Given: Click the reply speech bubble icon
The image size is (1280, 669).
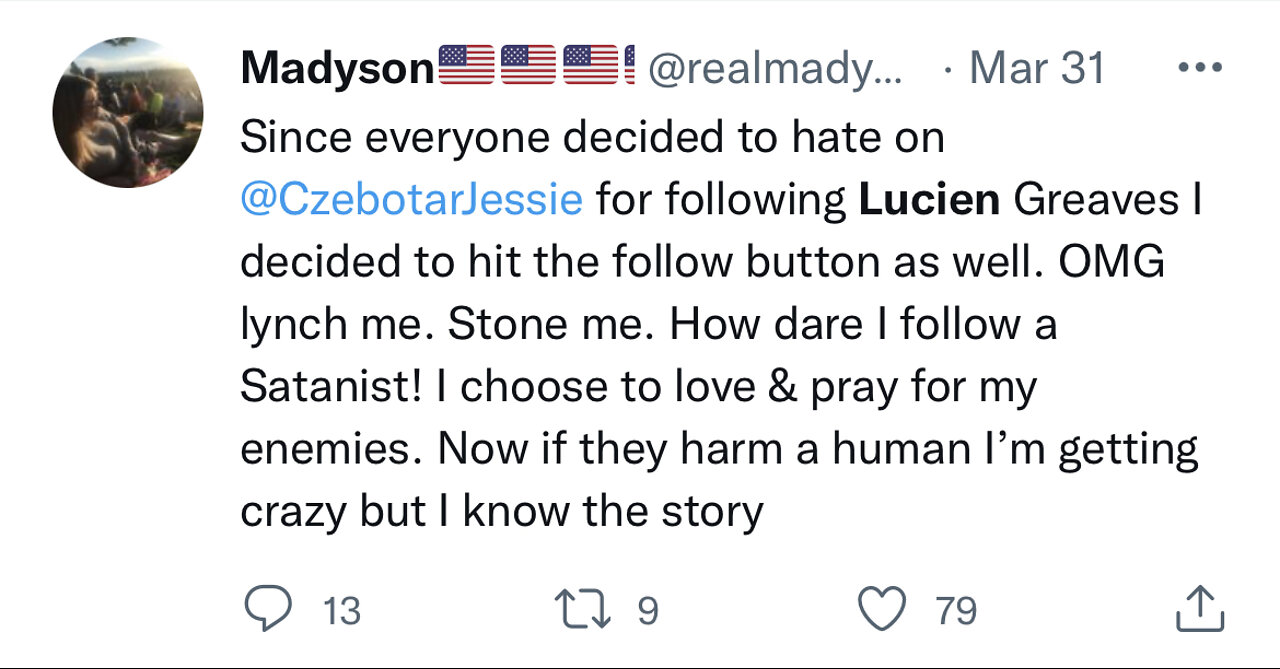Looking at the screenshot, I should [x=266, y=608].
